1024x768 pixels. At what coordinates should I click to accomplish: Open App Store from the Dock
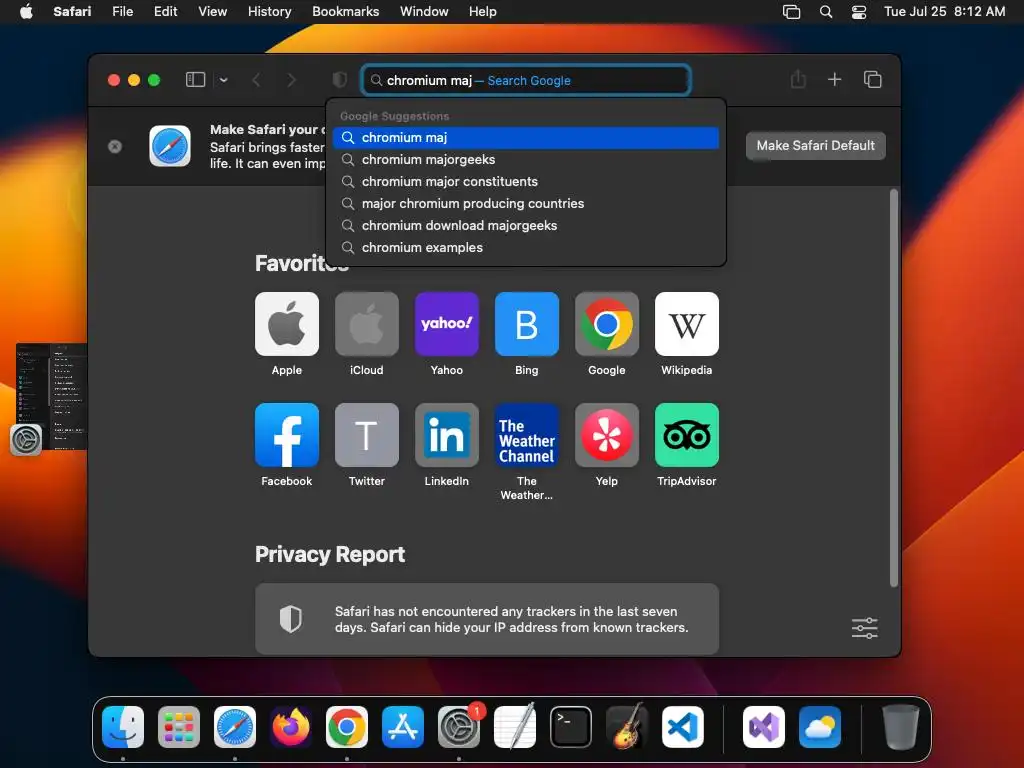tap(403, 727)
